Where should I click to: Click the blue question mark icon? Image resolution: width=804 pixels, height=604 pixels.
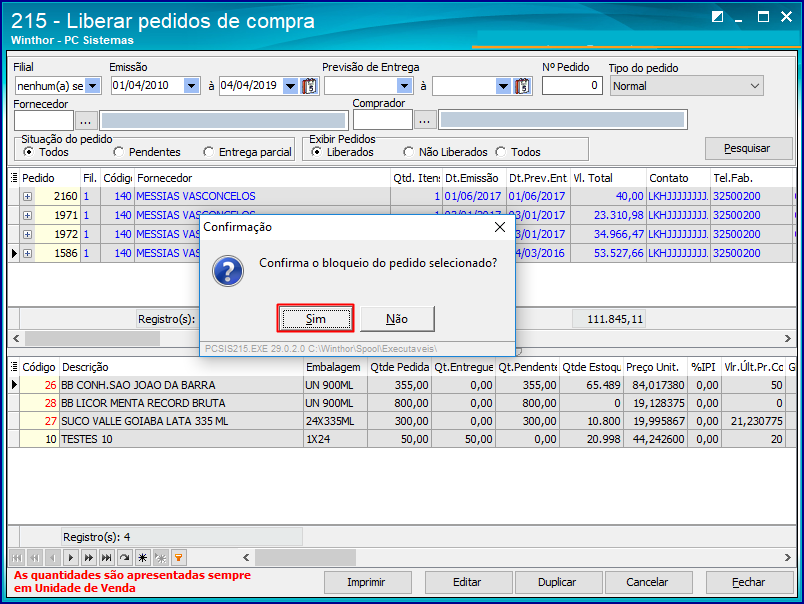coord(228,271)
